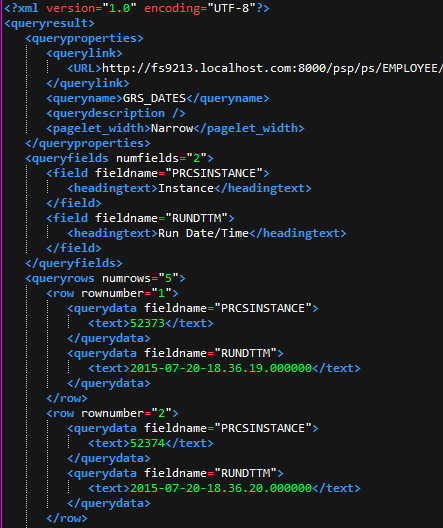Click the timestamp 2015-07-20-18.36.19.000000

(x=221, y=368)
